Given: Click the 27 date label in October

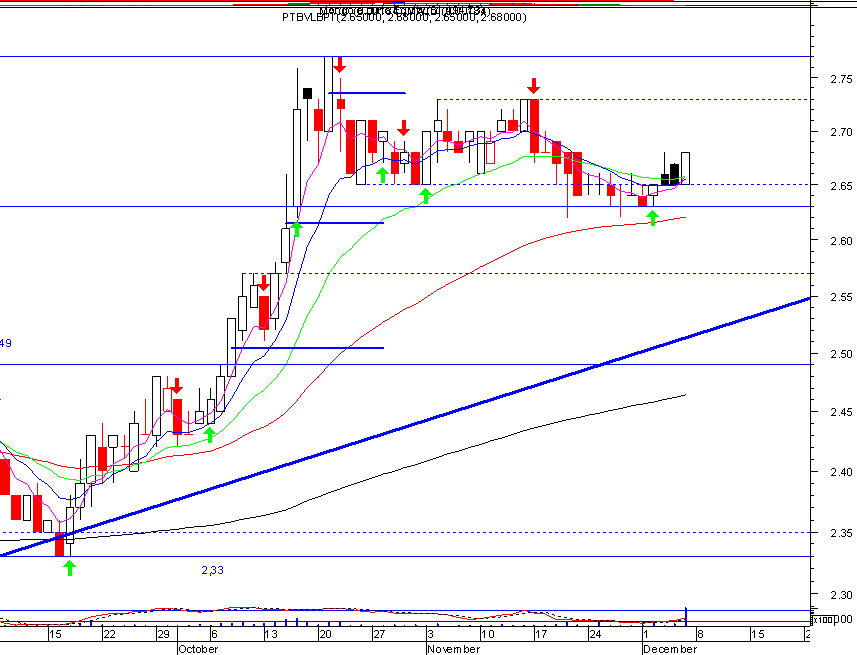Looking at the screenshot, I should (379, 634).
